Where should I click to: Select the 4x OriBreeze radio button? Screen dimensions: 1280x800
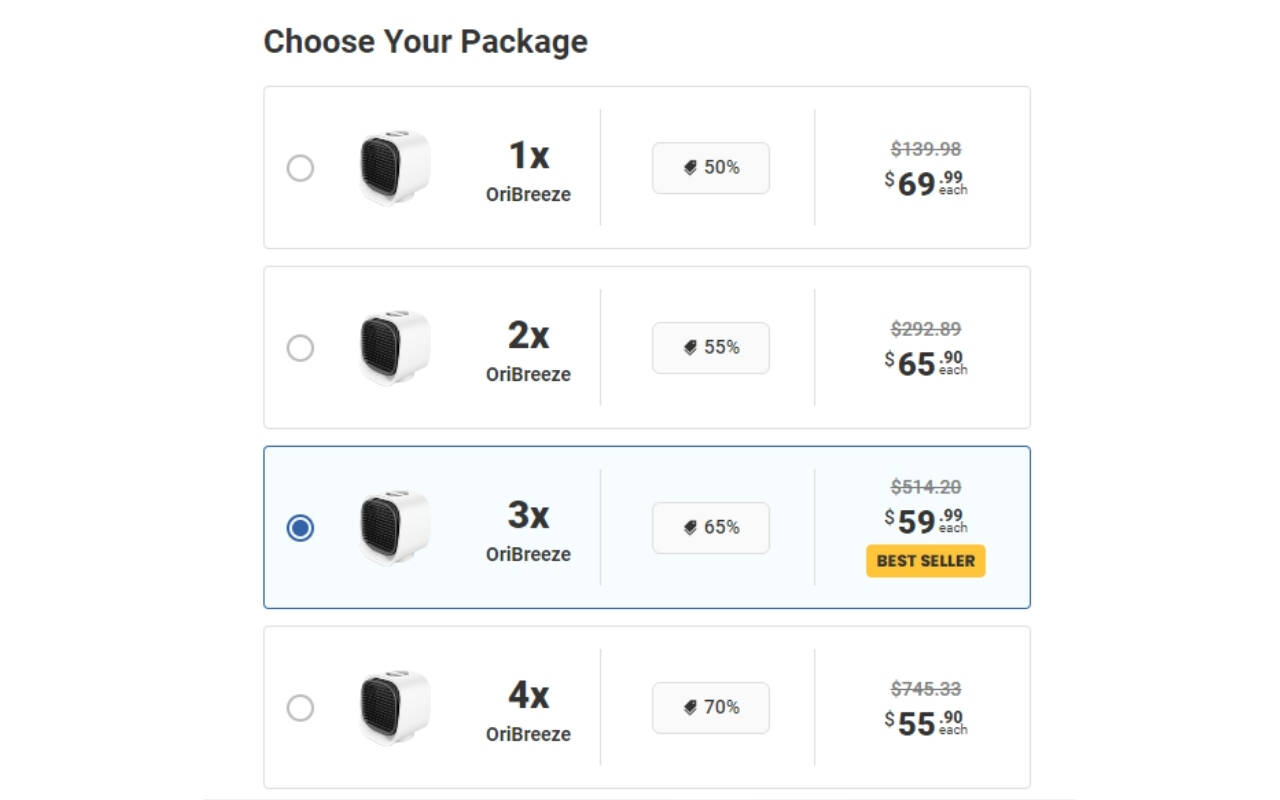[300, 708]
